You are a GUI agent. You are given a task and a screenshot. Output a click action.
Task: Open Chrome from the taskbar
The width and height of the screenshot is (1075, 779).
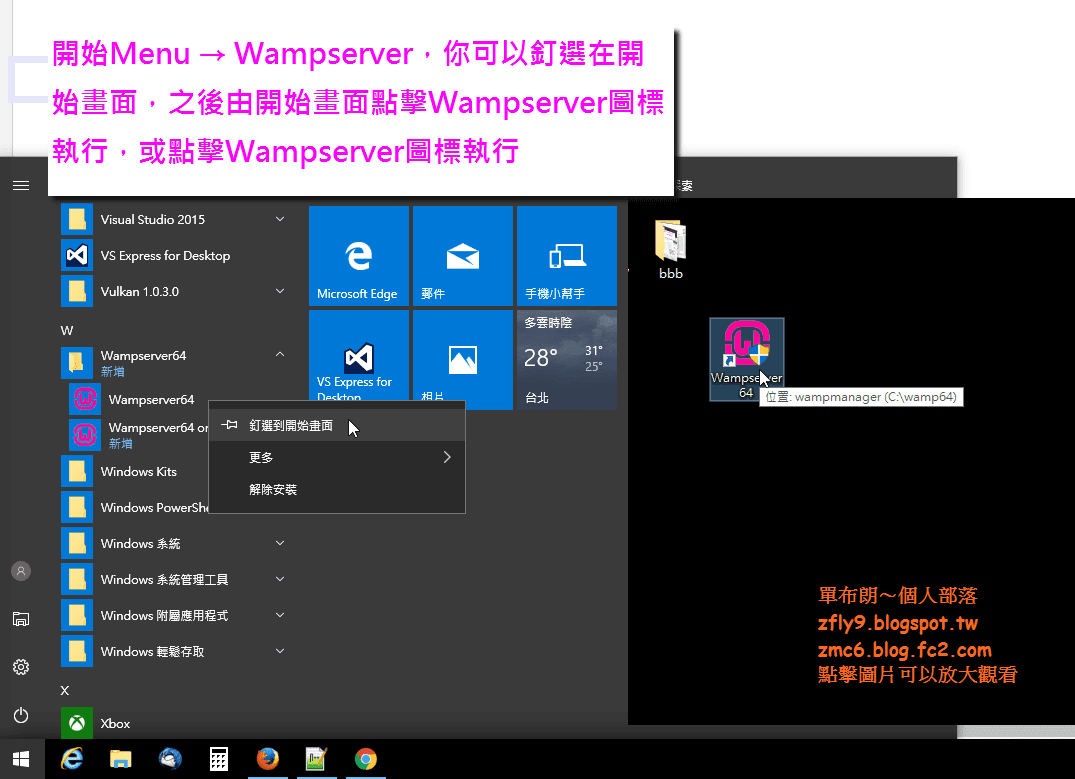pos(365,759)
